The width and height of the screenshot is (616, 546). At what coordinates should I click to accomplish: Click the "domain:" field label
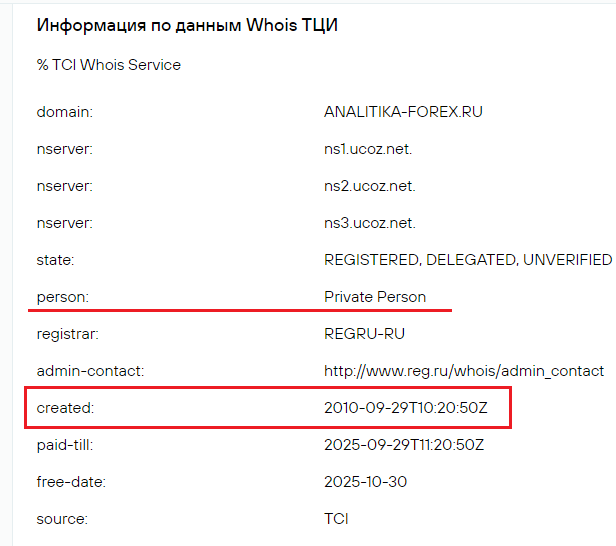(x=65, y=112)
